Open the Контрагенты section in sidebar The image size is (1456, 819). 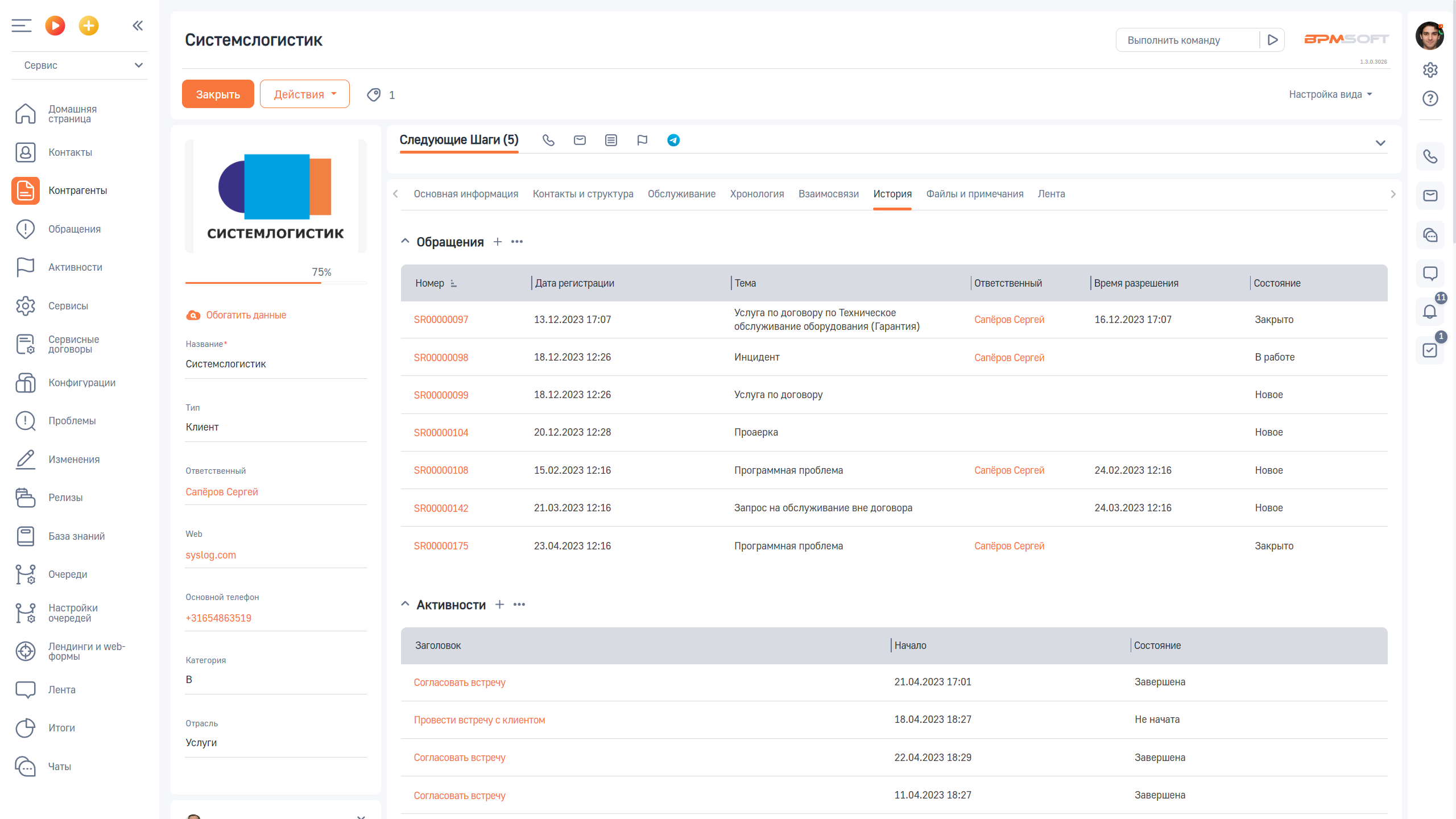click(77, 191)
